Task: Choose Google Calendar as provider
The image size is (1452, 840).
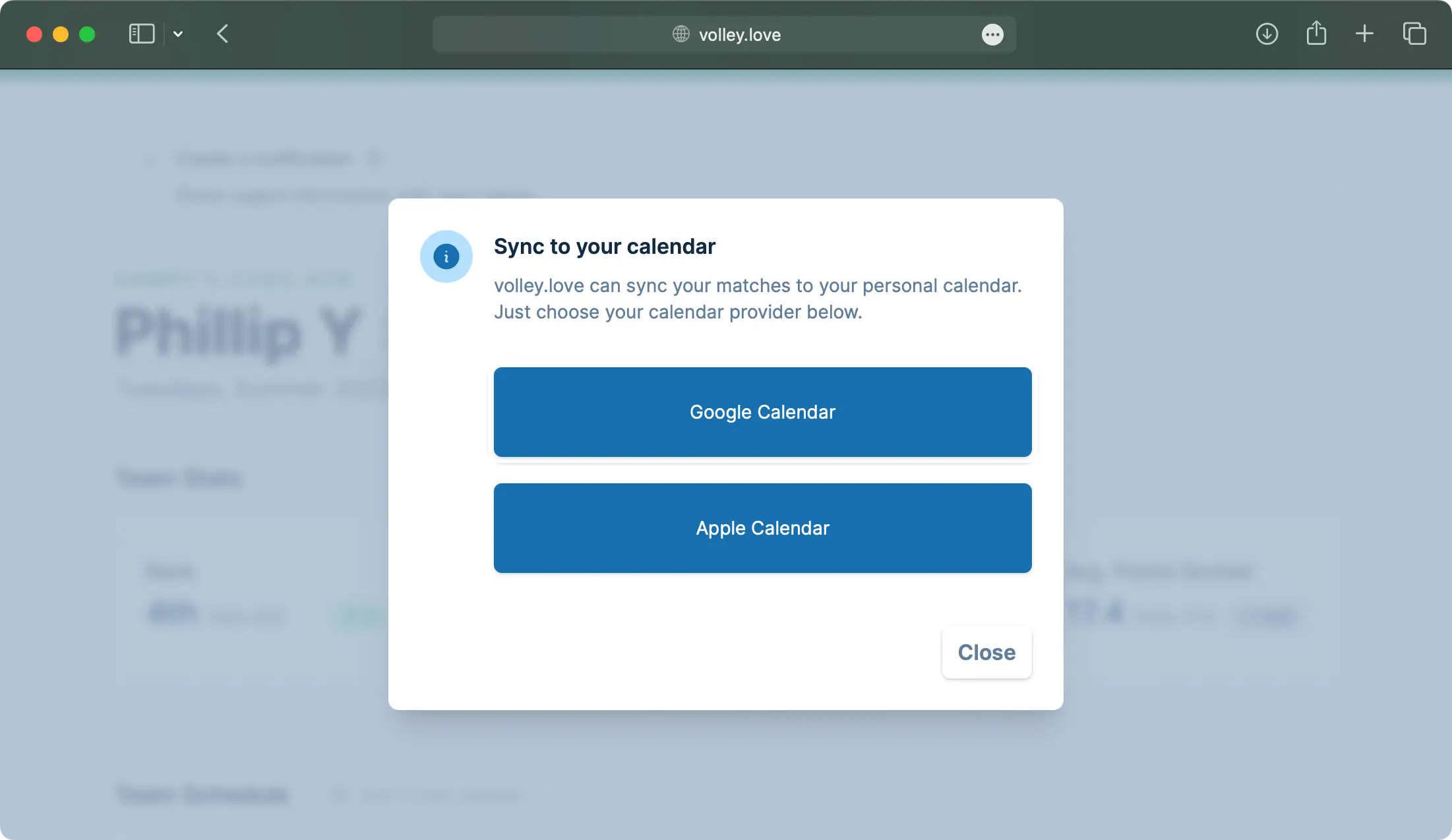Action: pos(762,412)
